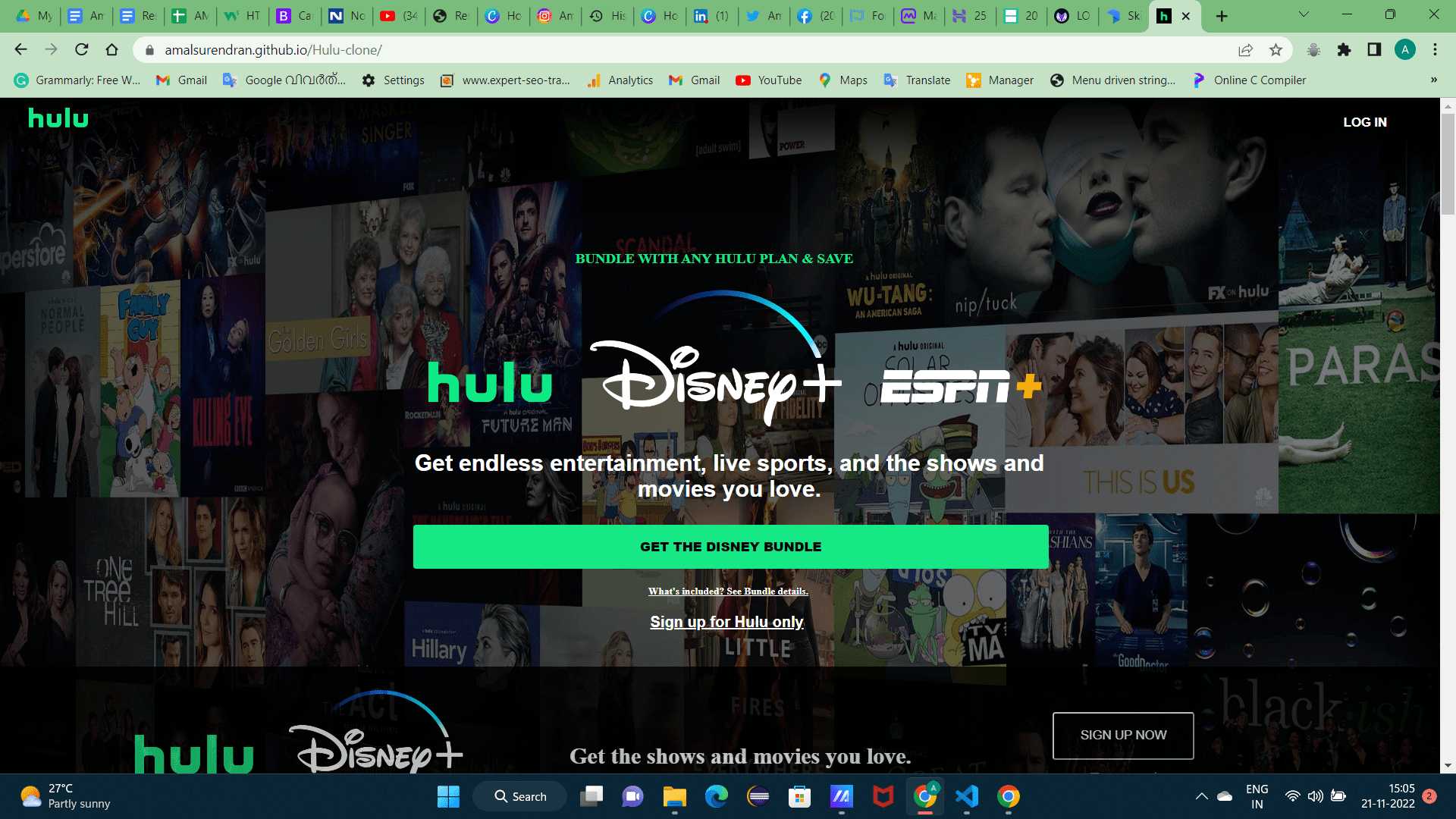Screen dimensions: 1456x819
Task: Click the Hulu logo at top left
Action: (x=58, y=118)
